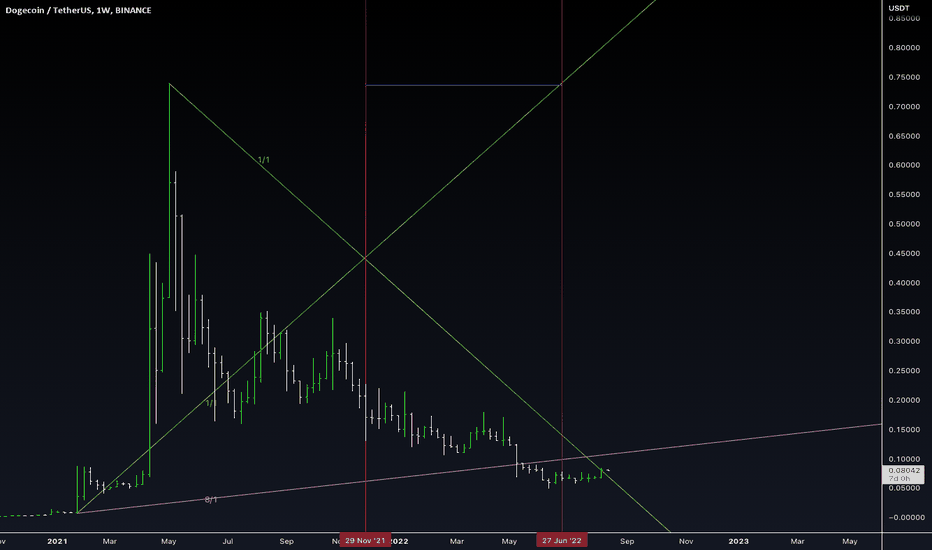Click the USDT currency label
Viewport: 932px width, 550px height.
[x=899, y=8]
